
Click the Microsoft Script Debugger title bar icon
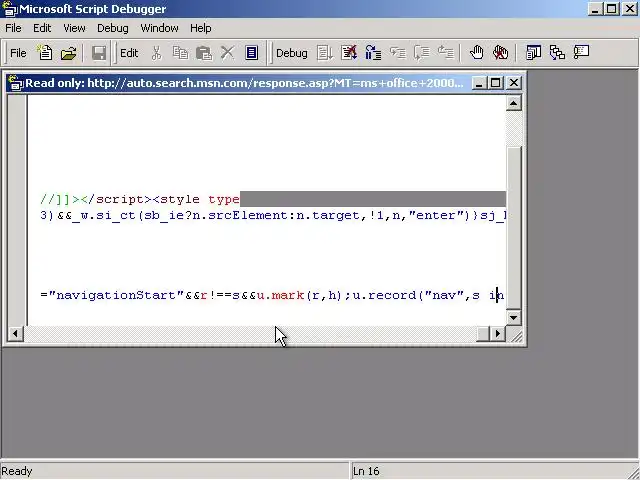coord(9,9)
